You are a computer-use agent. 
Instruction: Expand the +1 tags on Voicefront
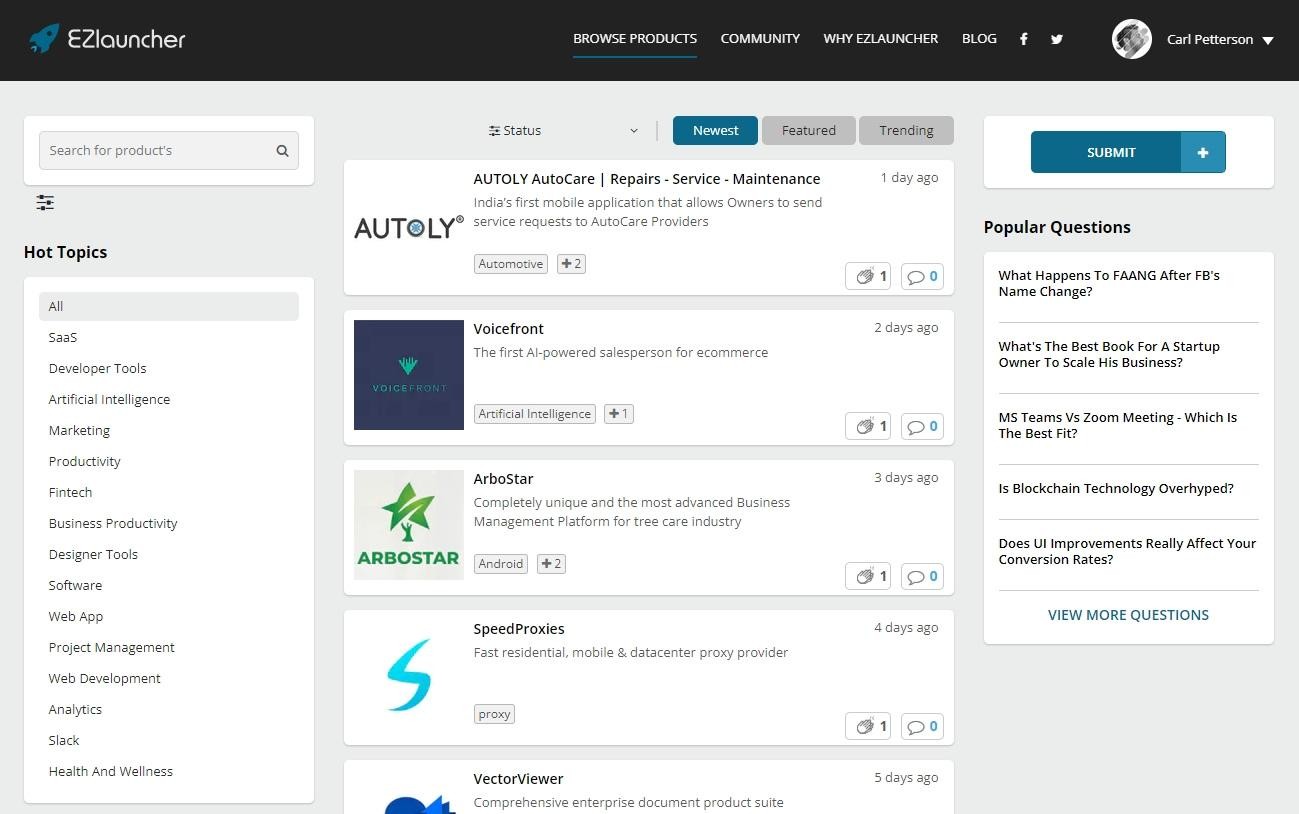click(618, 414)
